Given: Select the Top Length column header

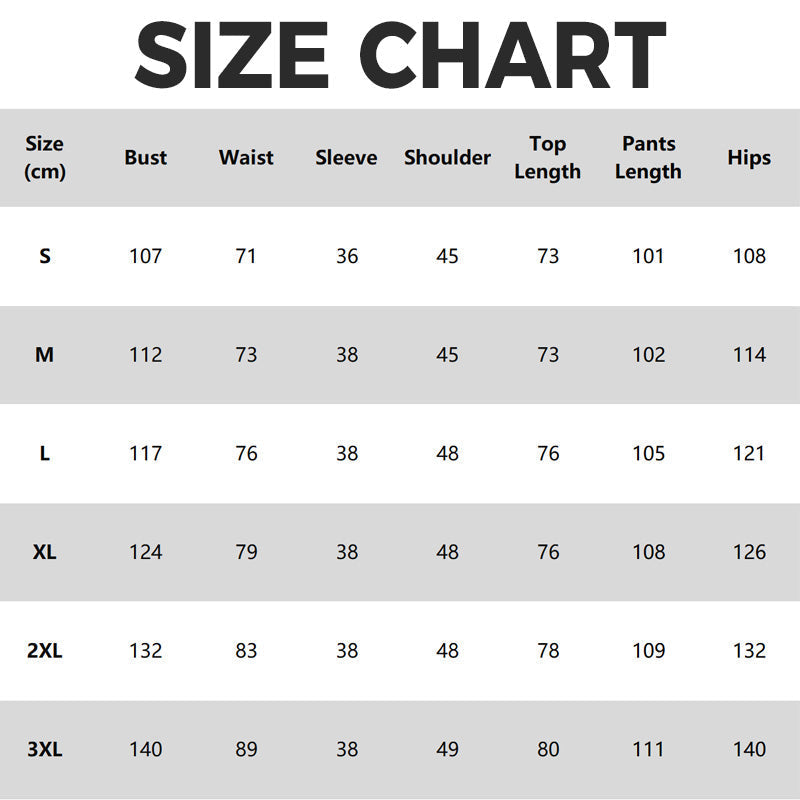Looking at the screenshot, I should point(547,158).
